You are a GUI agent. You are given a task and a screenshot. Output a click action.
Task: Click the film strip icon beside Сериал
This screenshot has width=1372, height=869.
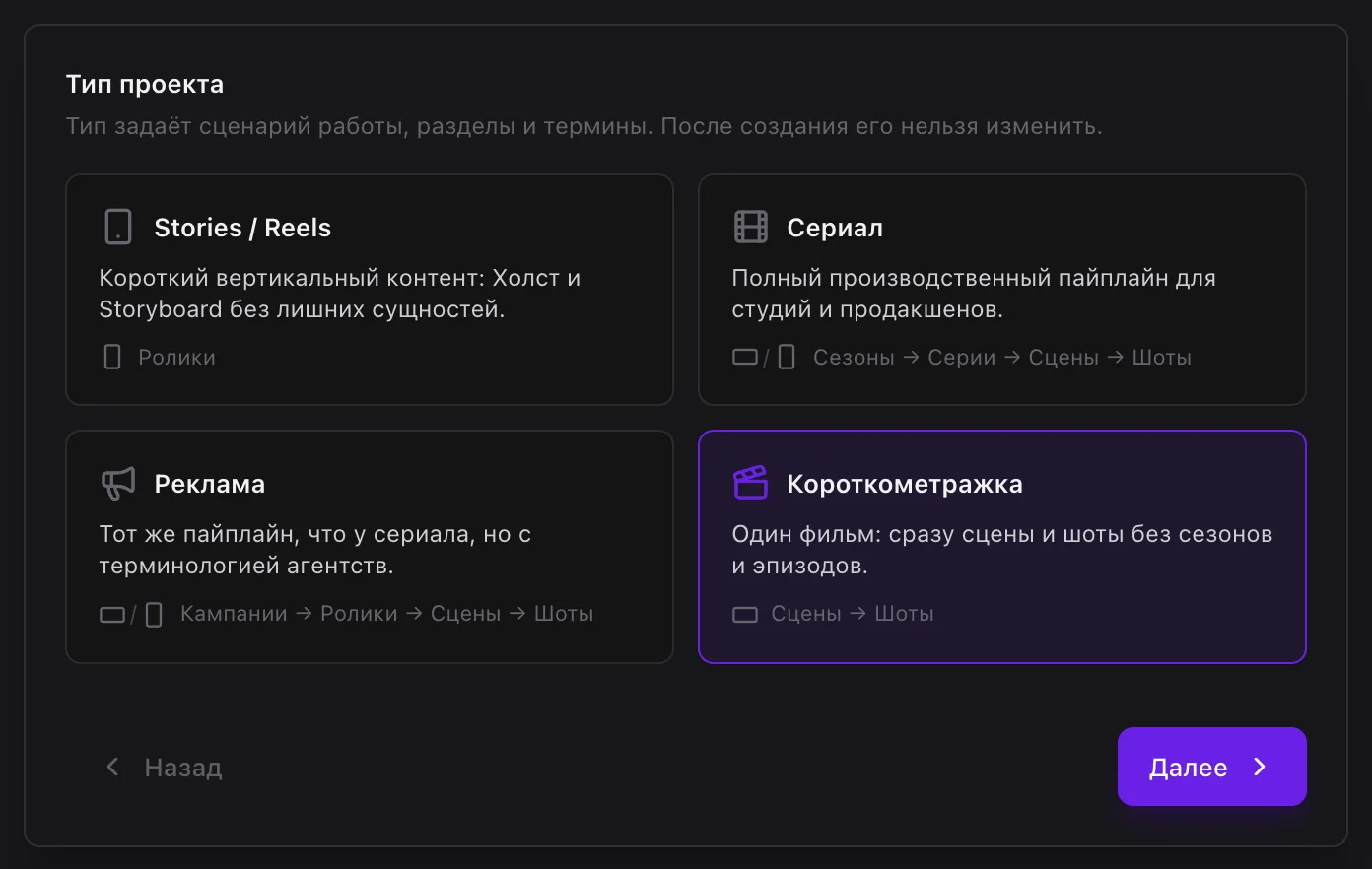(751, 227)
